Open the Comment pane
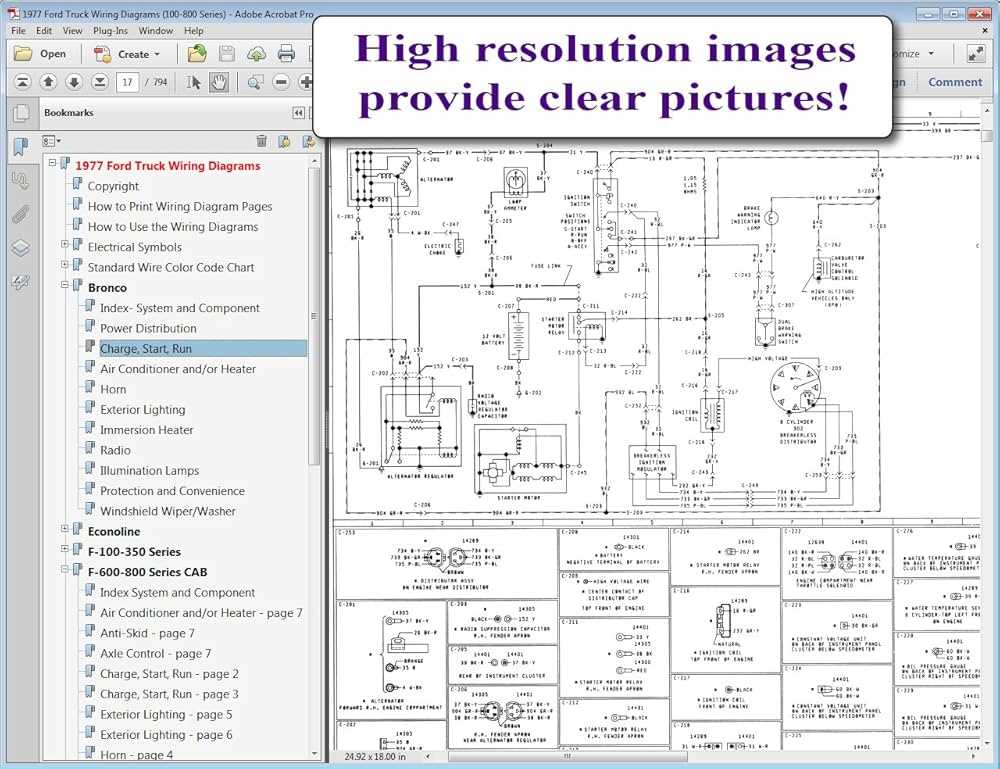The width and height of the screenshot is (1000, 769). [955, 82]
